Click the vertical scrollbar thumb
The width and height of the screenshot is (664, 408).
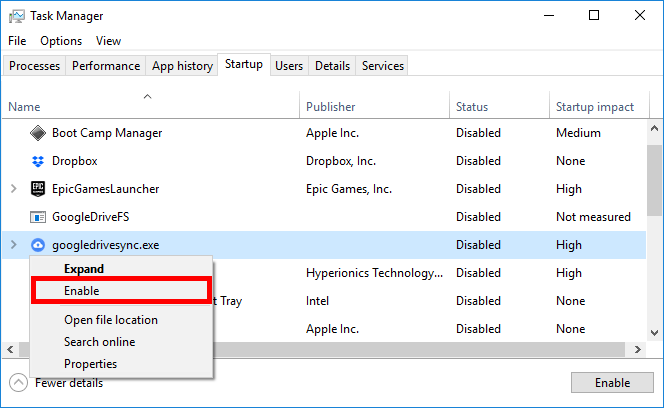point(654,181)
